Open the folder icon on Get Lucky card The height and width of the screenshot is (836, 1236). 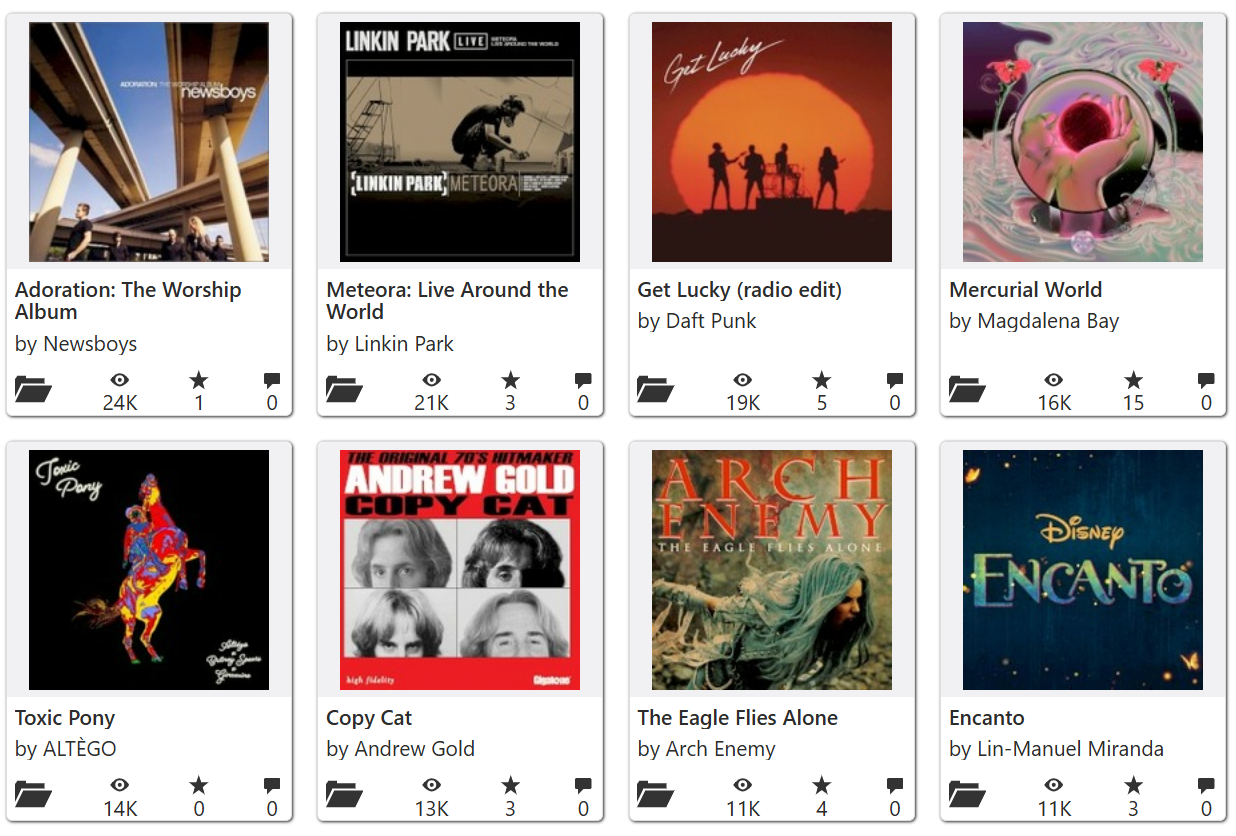pyautogui.click(x=656, y=389)
